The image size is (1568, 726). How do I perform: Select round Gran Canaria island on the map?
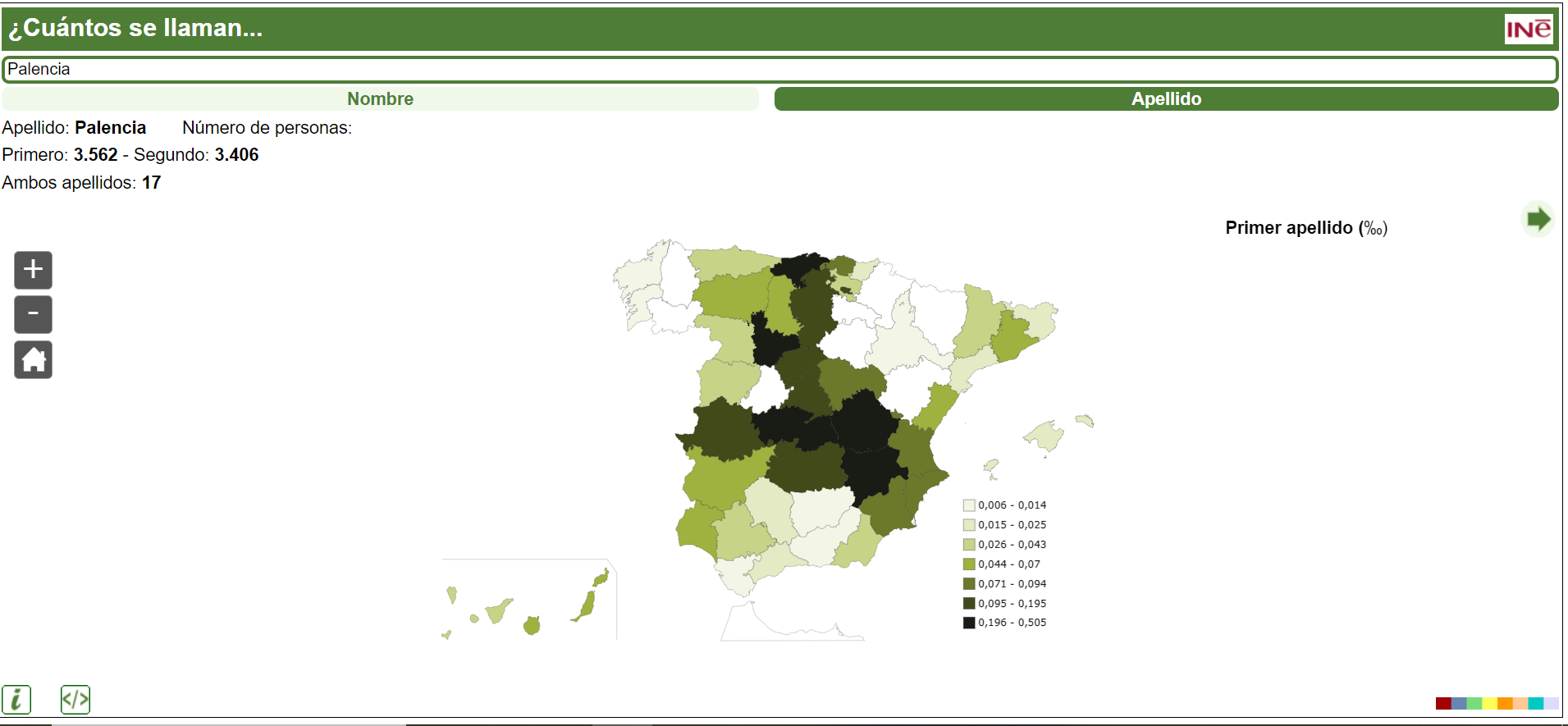(532, 626)
